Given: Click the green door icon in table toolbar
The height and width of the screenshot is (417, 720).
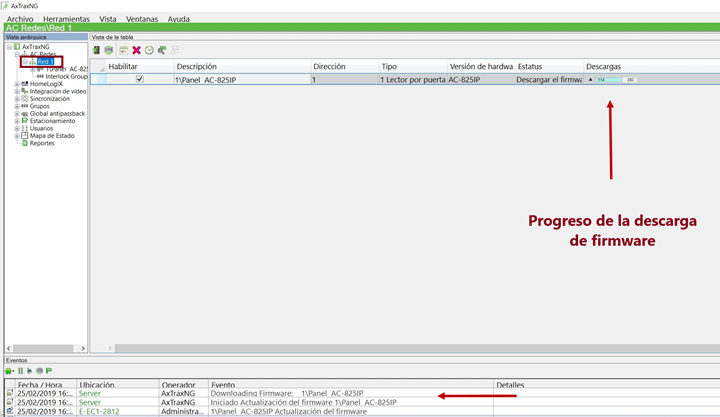Looking at the screenshot, I should (96, 50).
